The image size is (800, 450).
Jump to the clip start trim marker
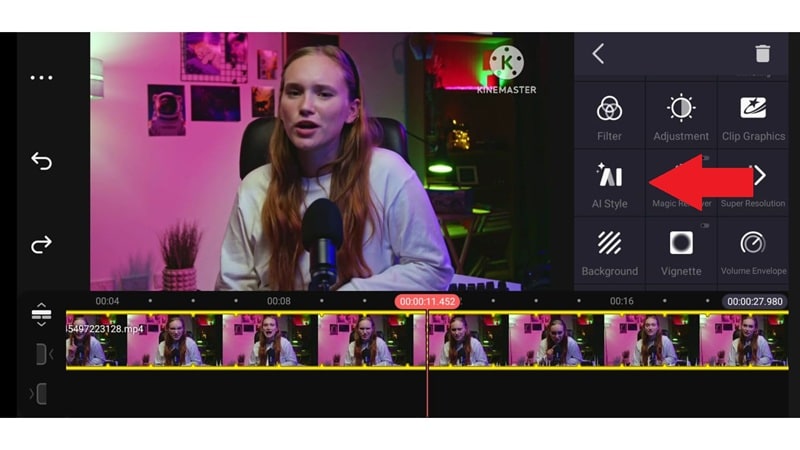[x=43, y=354]
